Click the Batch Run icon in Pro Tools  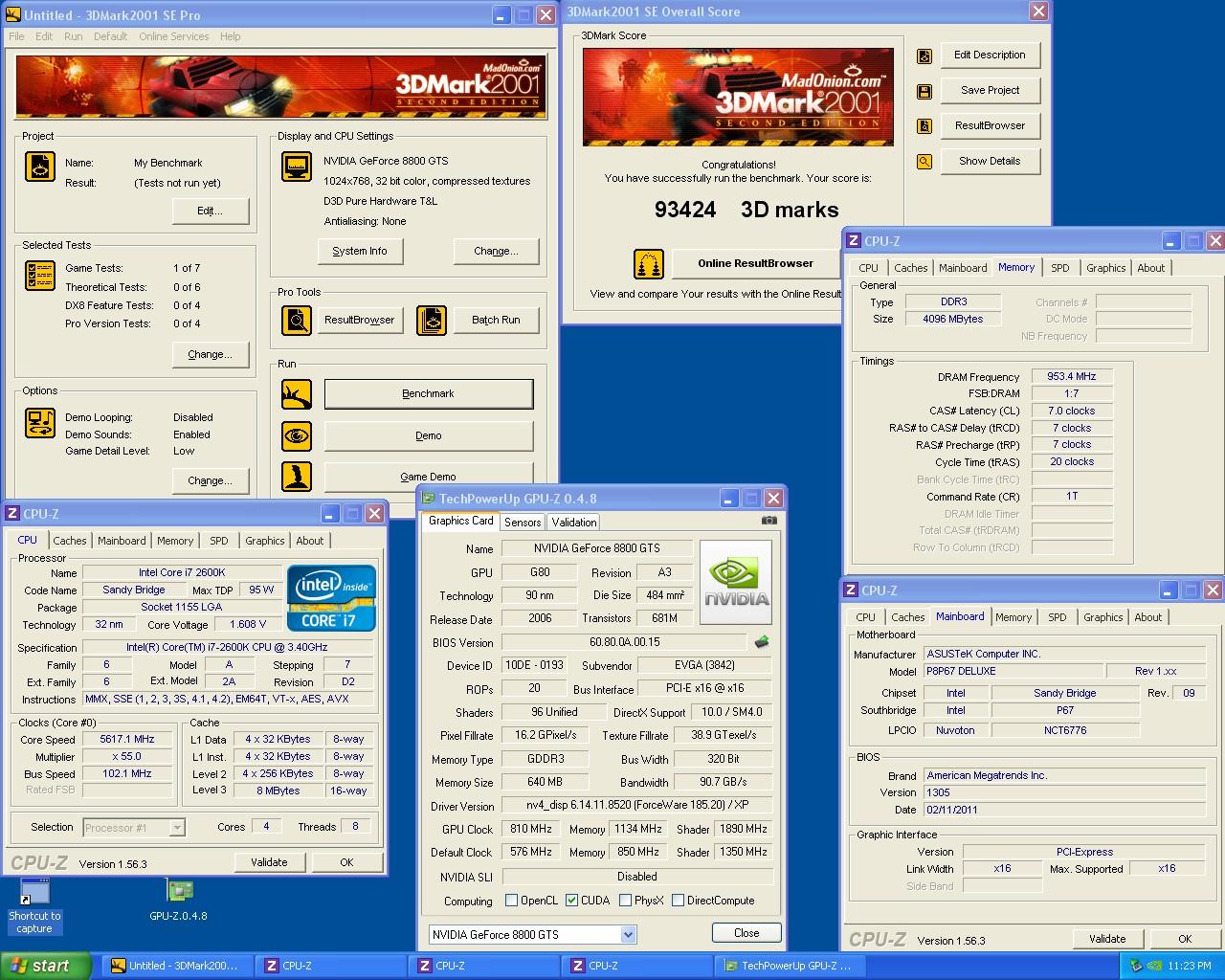pos(432,320)
